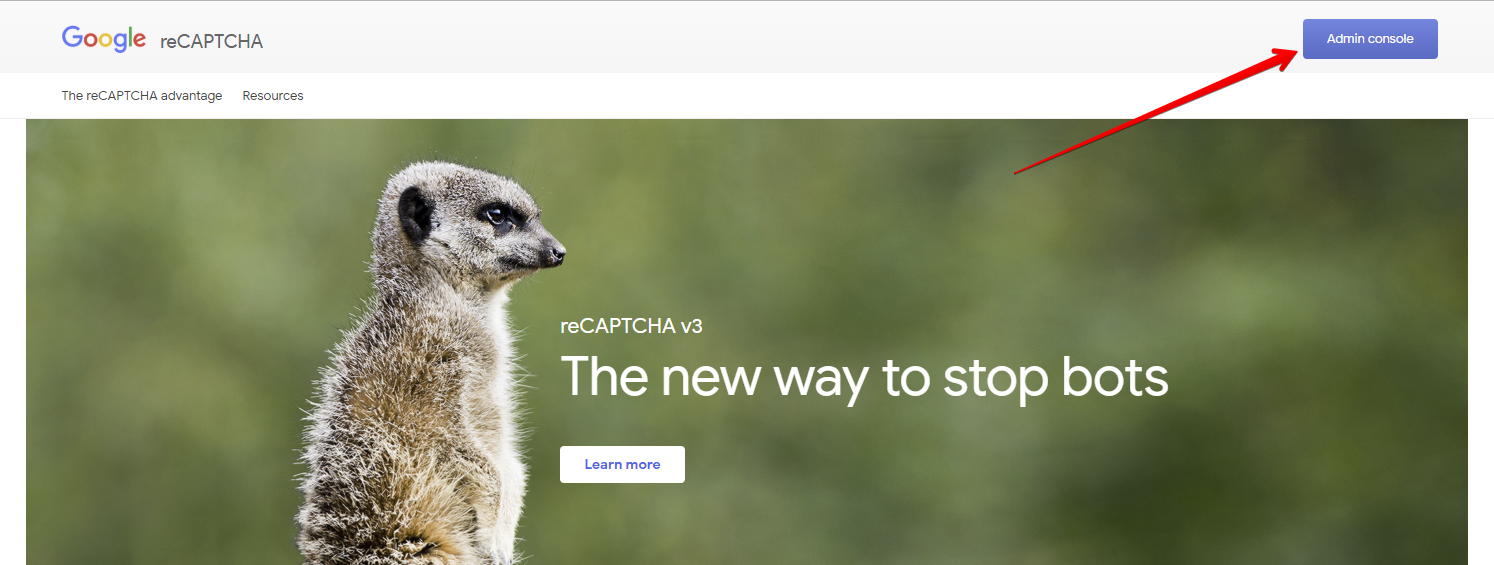Viewport: 1494px width, 565px height.
Task: Click the meerkat's ear
Action: pos(414,211)
